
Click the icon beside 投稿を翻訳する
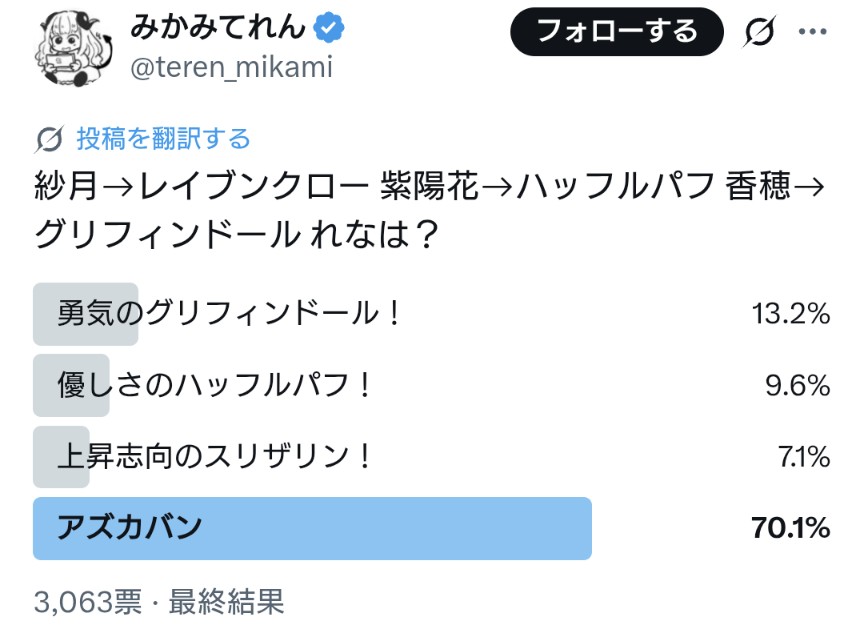point(49,139)
